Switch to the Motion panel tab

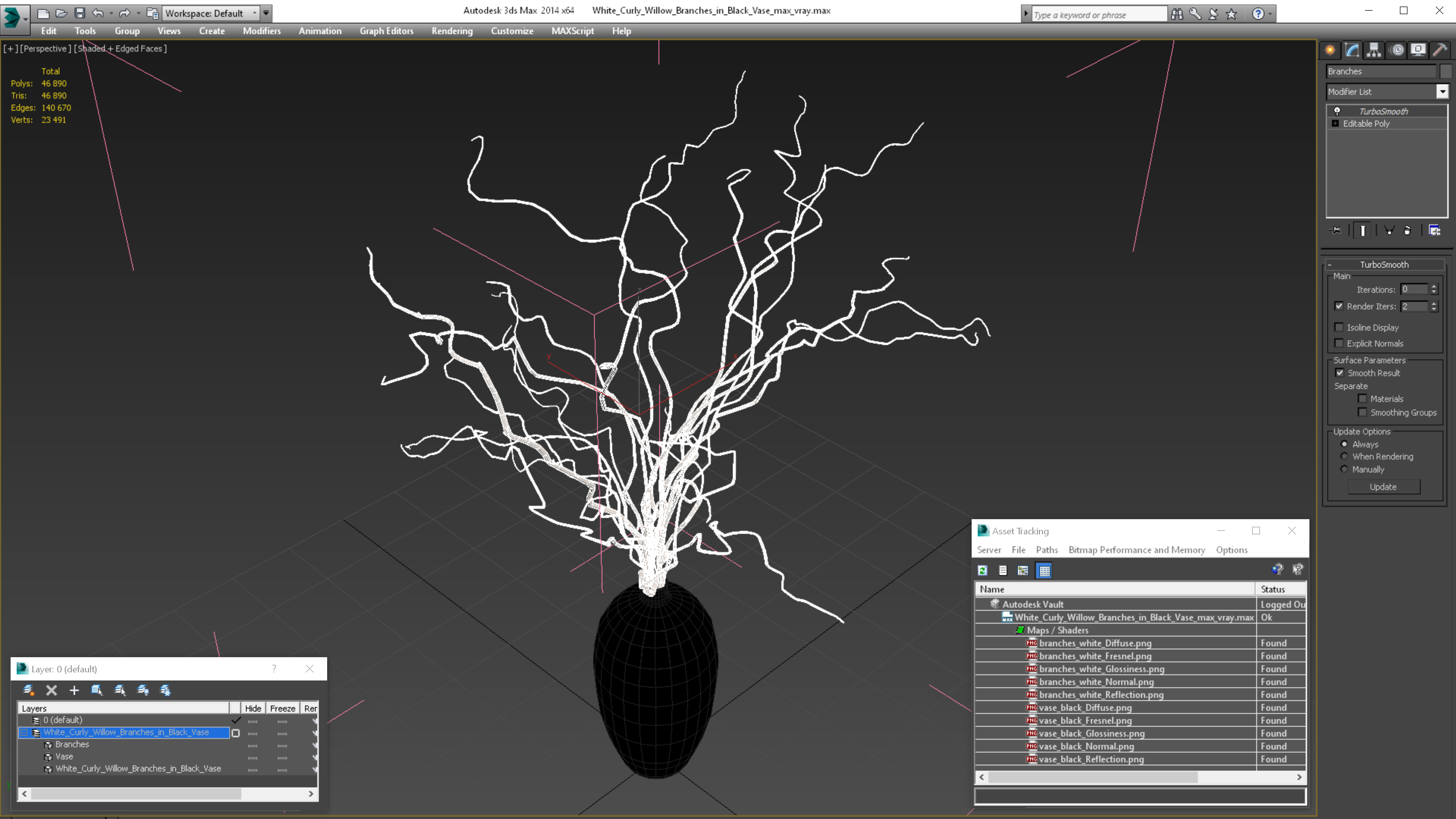coord(1397,51)
